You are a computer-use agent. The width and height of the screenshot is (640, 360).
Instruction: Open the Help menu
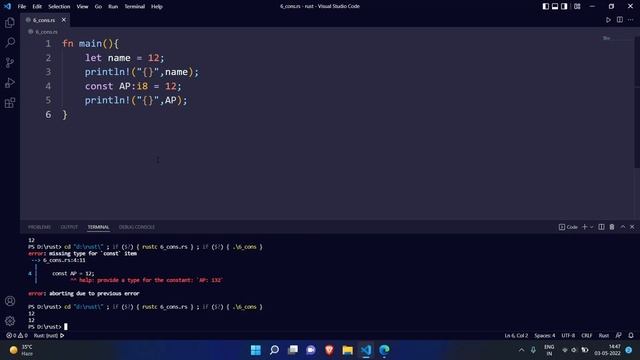[157, 6]
